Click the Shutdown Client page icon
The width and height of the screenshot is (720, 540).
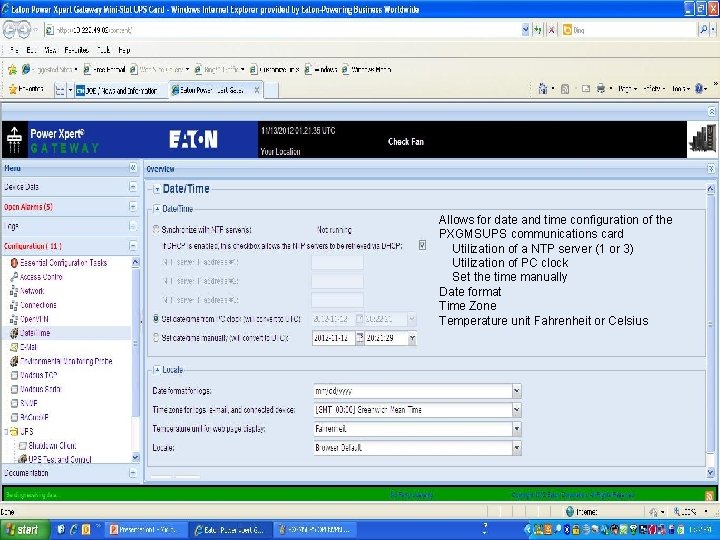pyautogui.click(x=22, y=445)
